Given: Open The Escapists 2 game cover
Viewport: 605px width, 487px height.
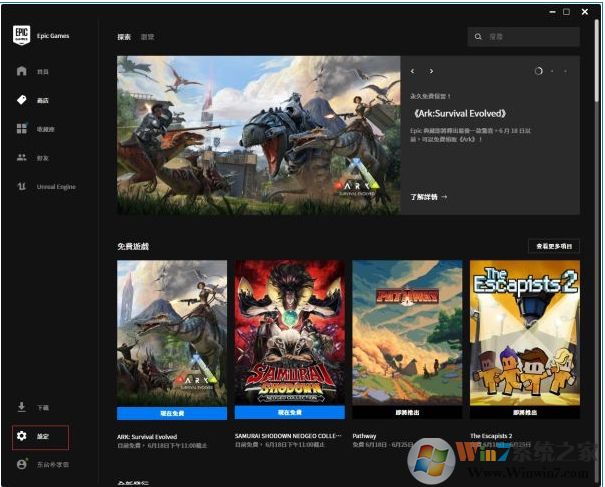Looking at the screenshot, I should [525, 333].
